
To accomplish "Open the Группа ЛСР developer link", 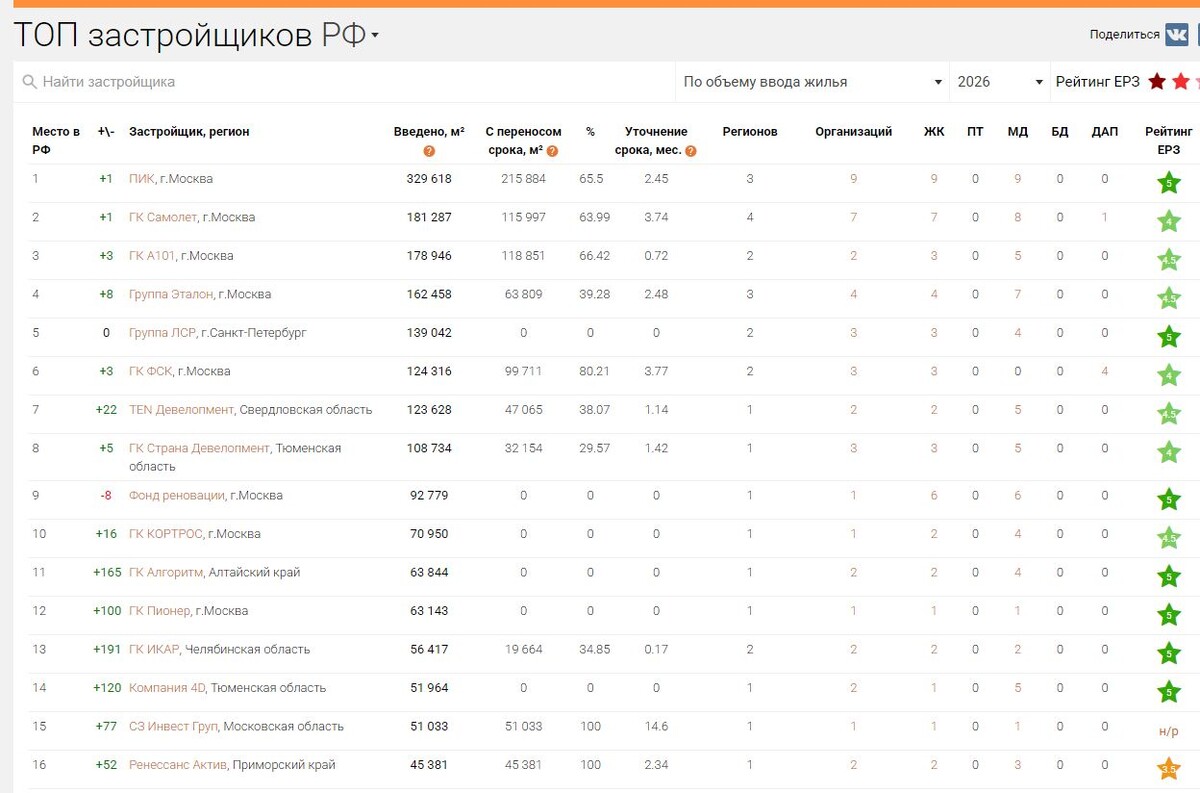I will pyautogui.click(x=162, y=333).
